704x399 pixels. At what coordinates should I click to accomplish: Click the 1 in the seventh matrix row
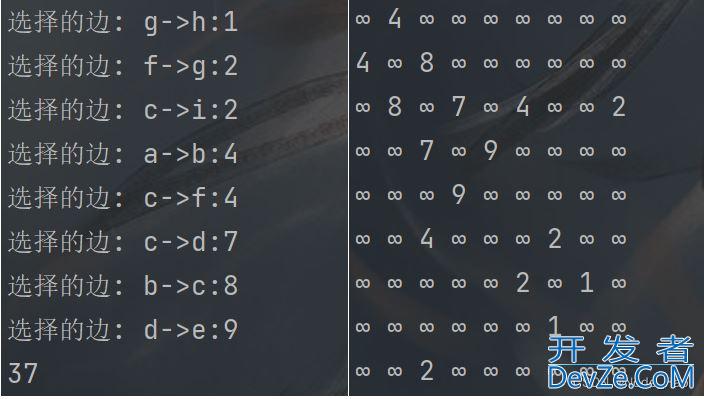(586, 282)
